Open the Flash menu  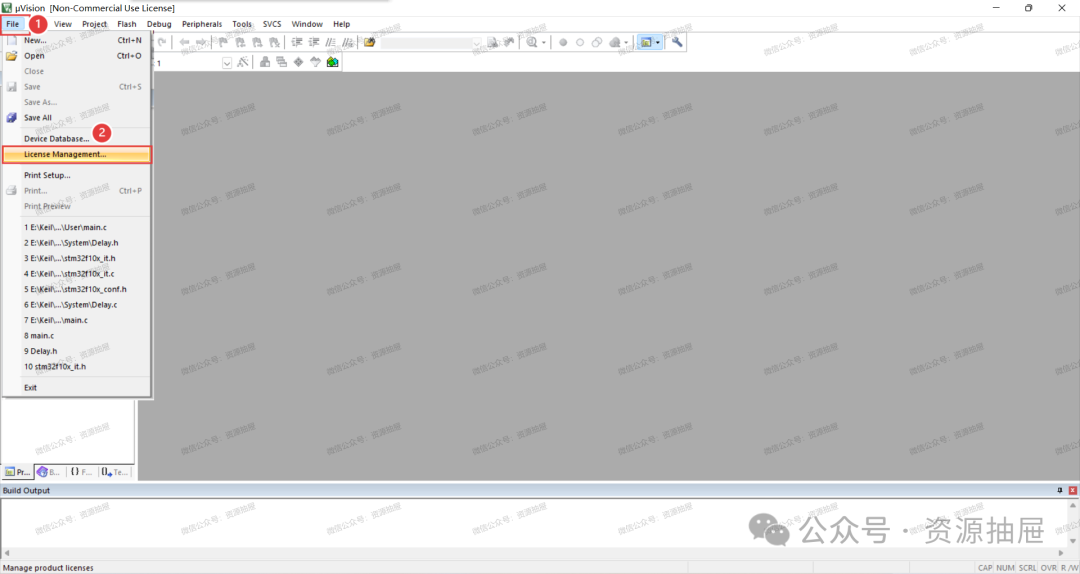(127, 24)
